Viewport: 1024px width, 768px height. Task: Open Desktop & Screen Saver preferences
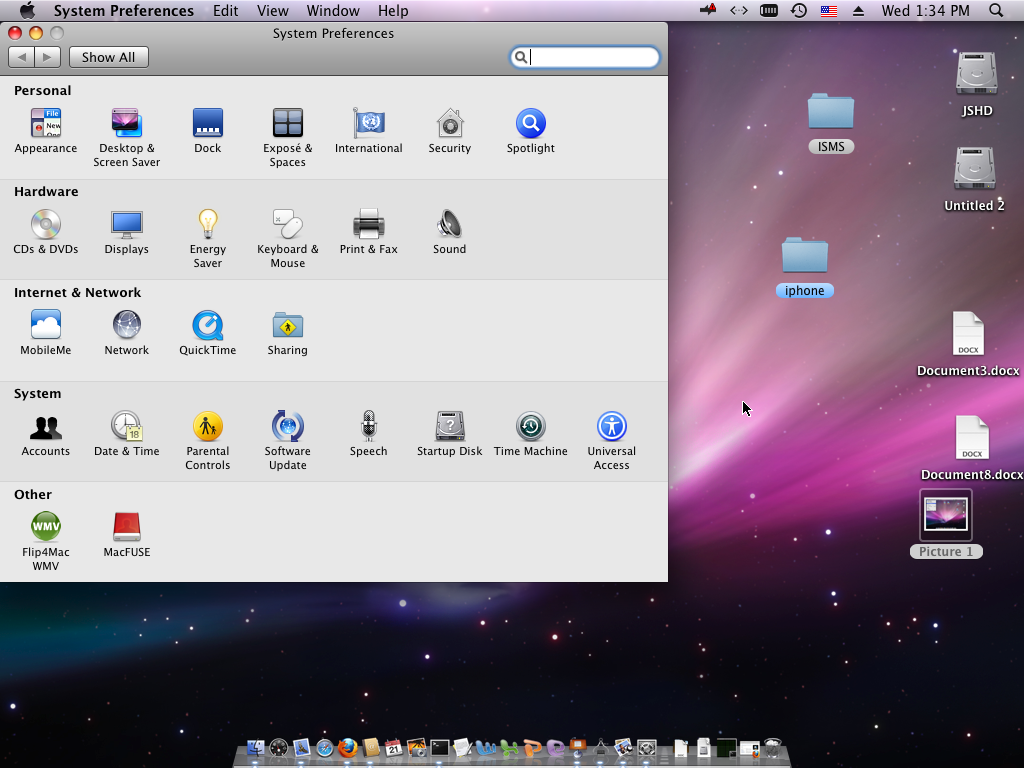point(126,138)
